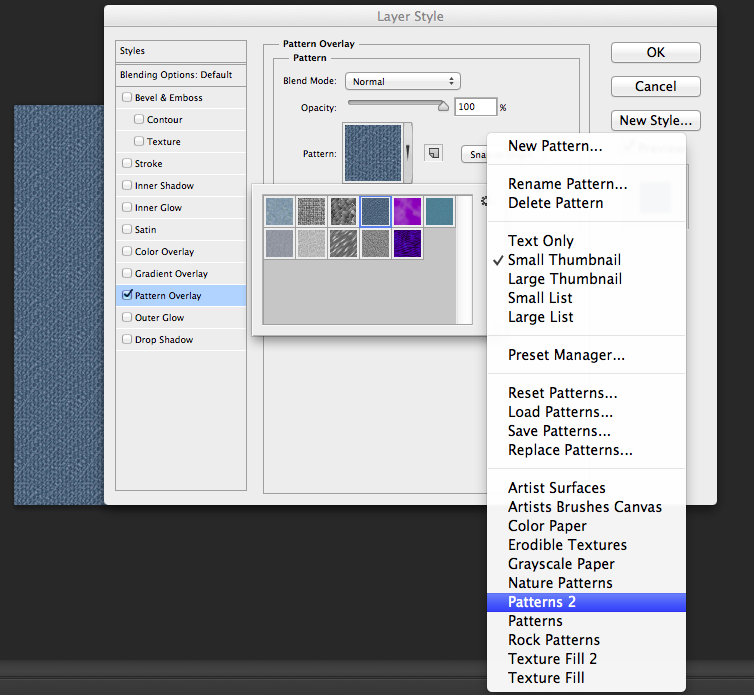This screenshot has width=754, height=695.
Task: Load the last Texture Fill set
Action: pos(586,678)
